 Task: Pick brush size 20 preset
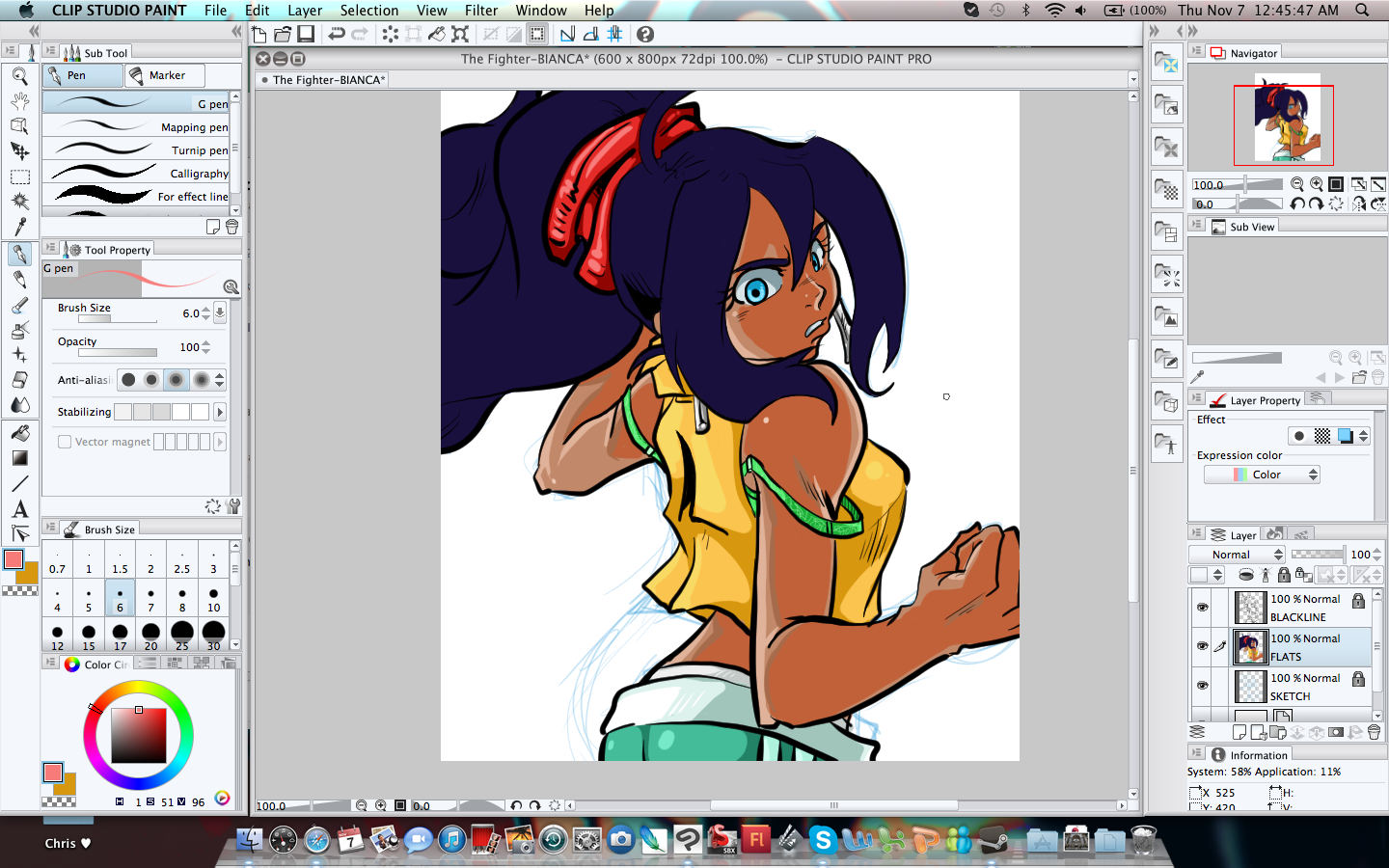point(150,637)
